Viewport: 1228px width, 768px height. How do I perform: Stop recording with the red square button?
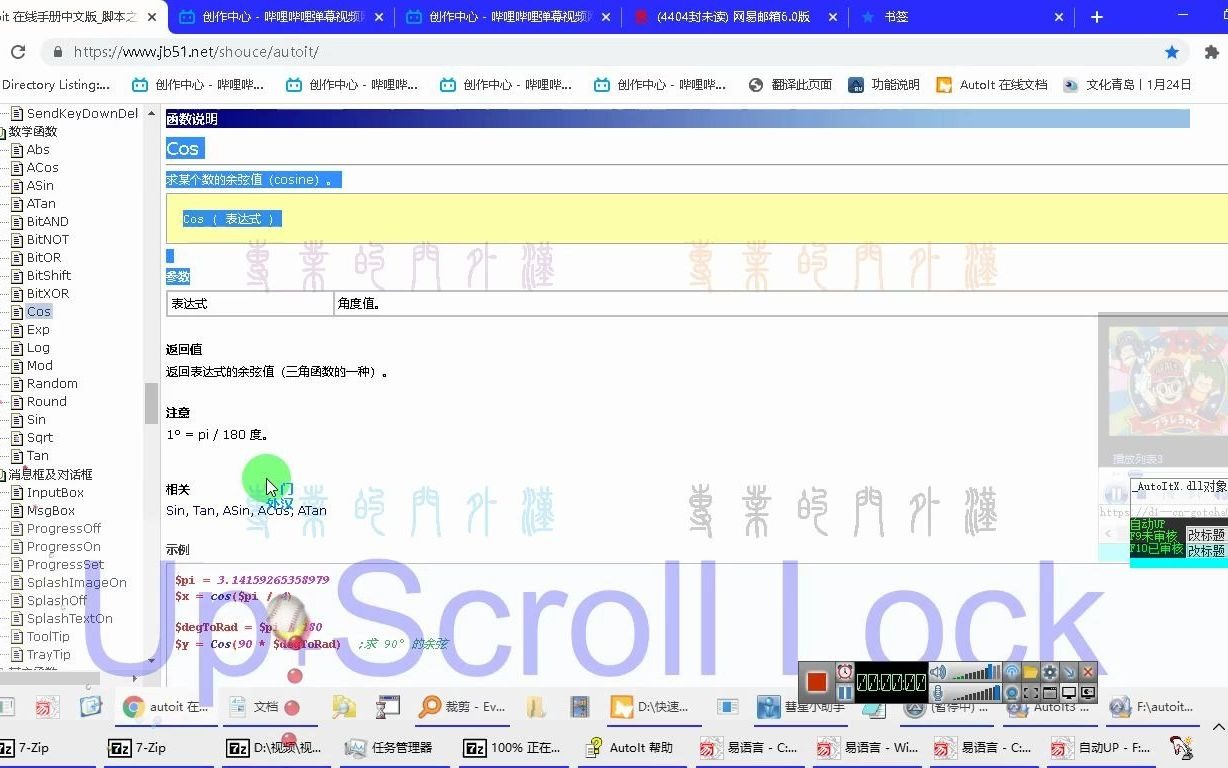coord(816,682)
